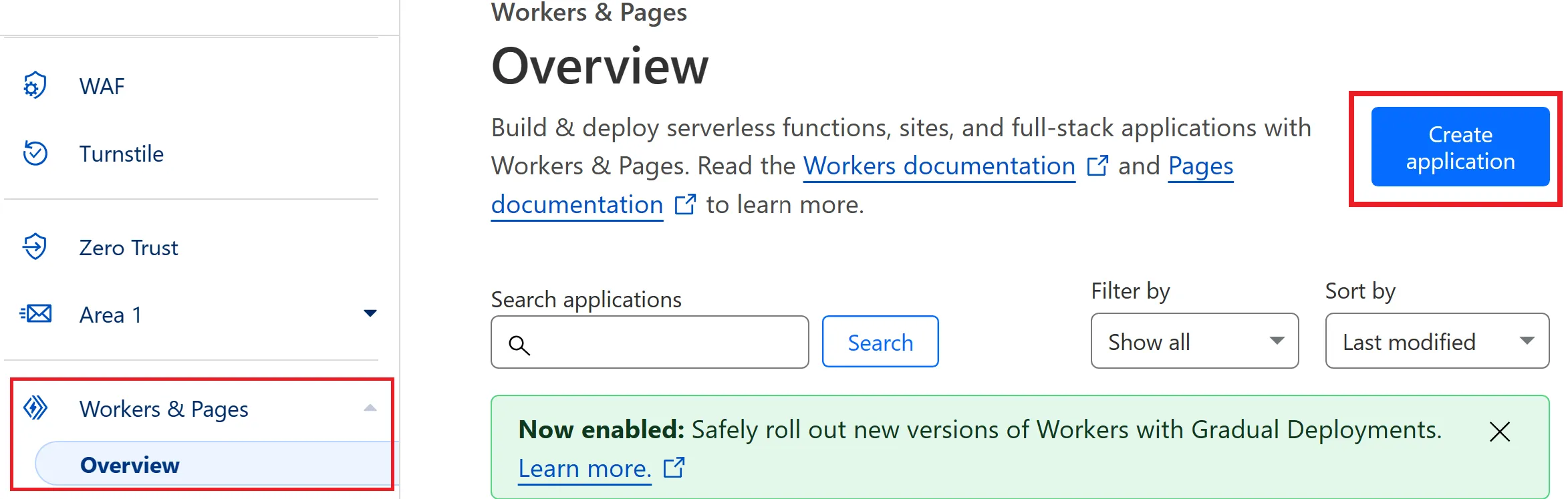Click the Search applications label
This screenshot has height=499, width=1568.
tap(586, 299)
